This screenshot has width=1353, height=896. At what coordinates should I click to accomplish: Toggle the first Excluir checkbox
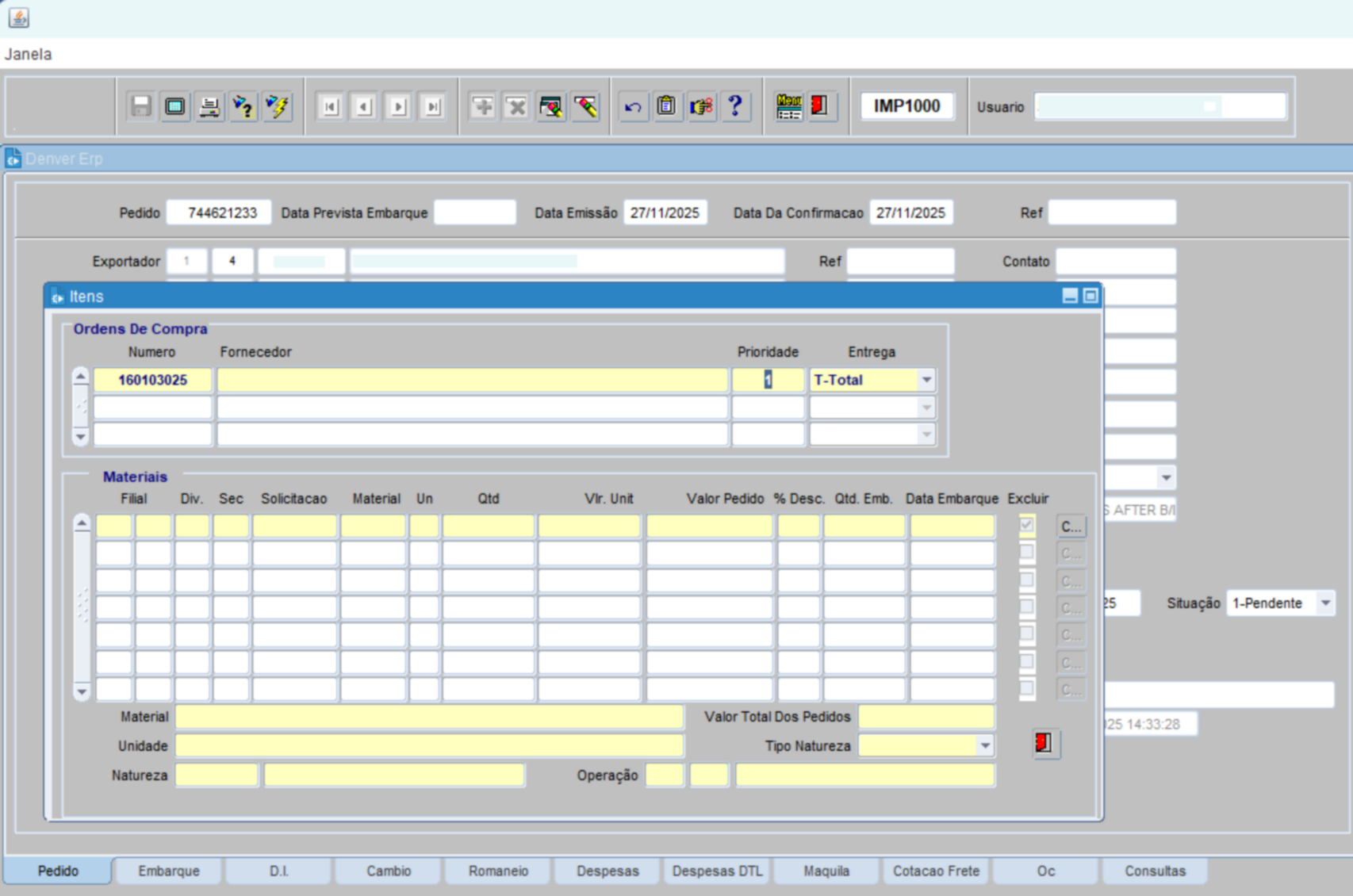pos(1026,525)
